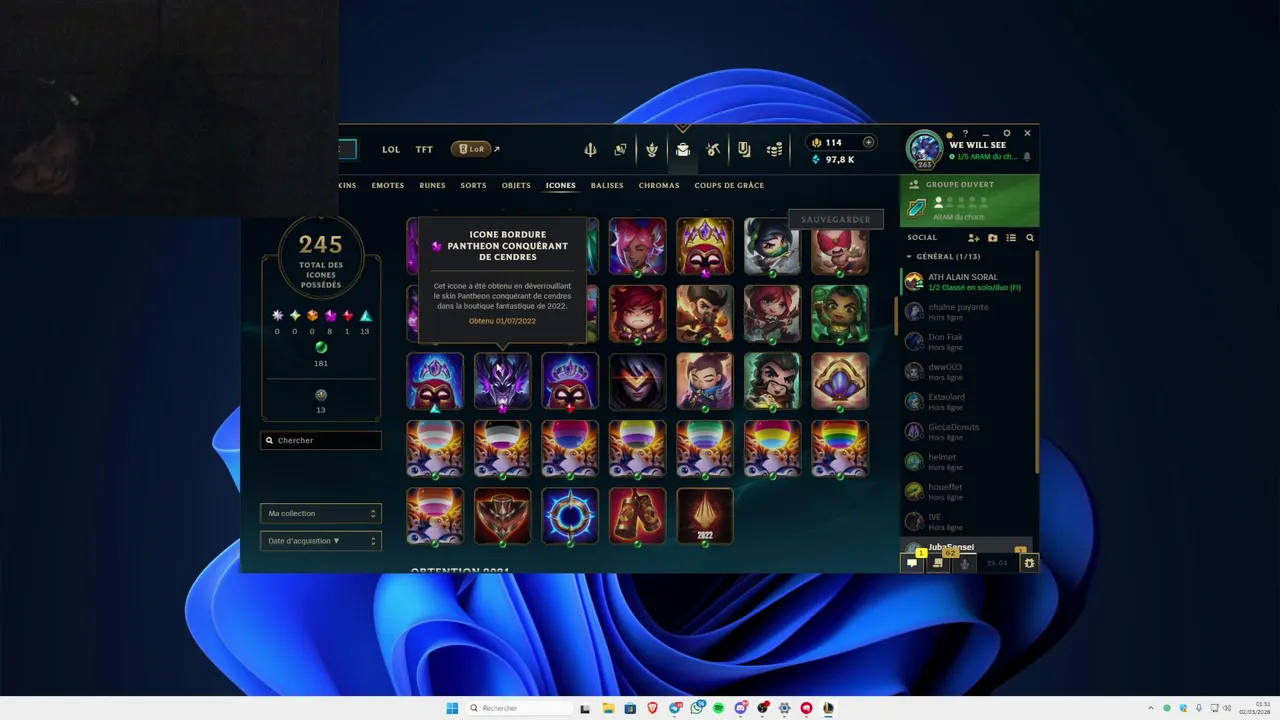The width and height of the screenshot is (1280, 720).
Task: Open the Ma collection dropdown
Action: (x=321, y=513)
